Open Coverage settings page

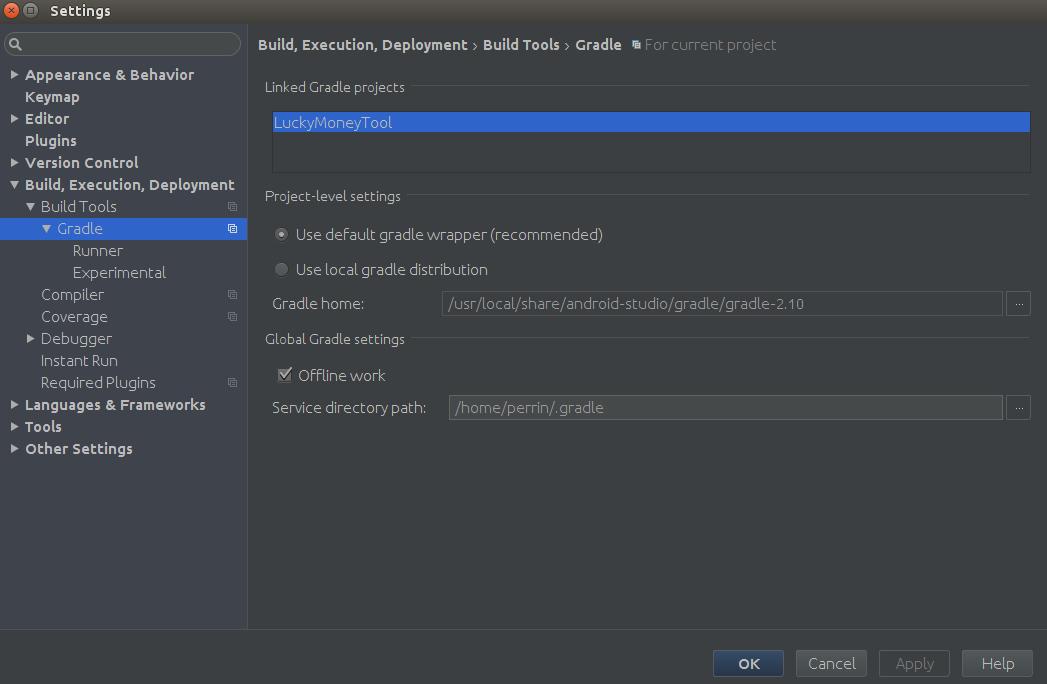coord(74,317)
